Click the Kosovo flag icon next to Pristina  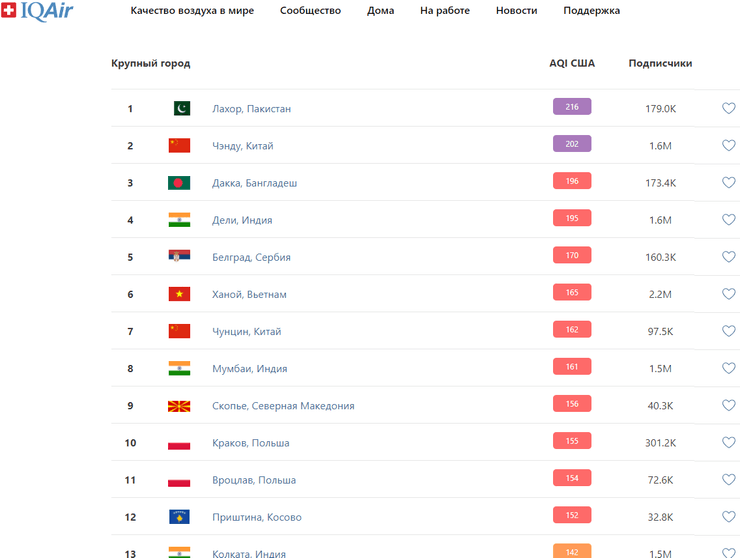click(180, 517)
